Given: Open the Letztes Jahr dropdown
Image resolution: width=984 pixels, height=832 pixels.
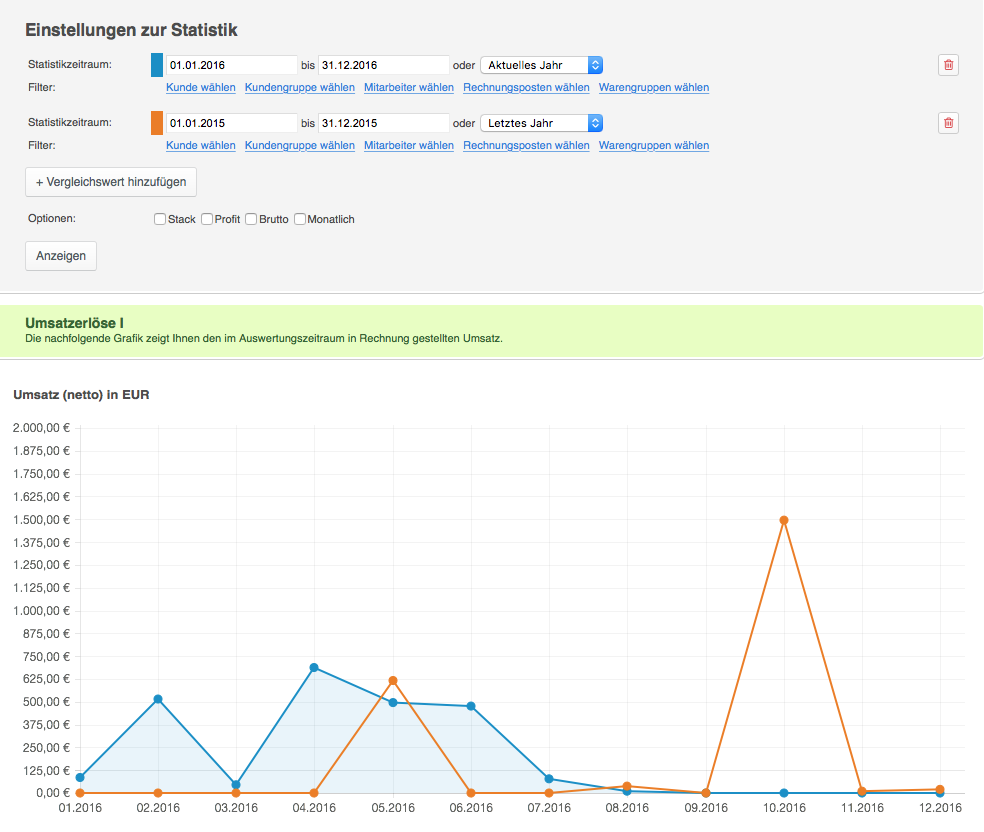Looking at the screenshot, I should pyautogui.click(x=542, y=123).
